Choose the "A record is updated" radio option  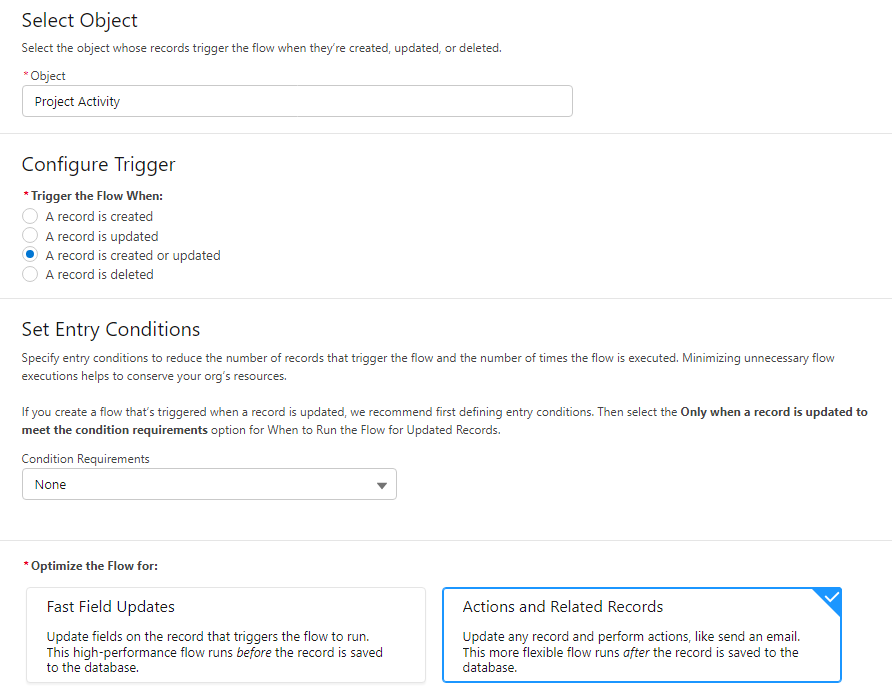(30, 236)
